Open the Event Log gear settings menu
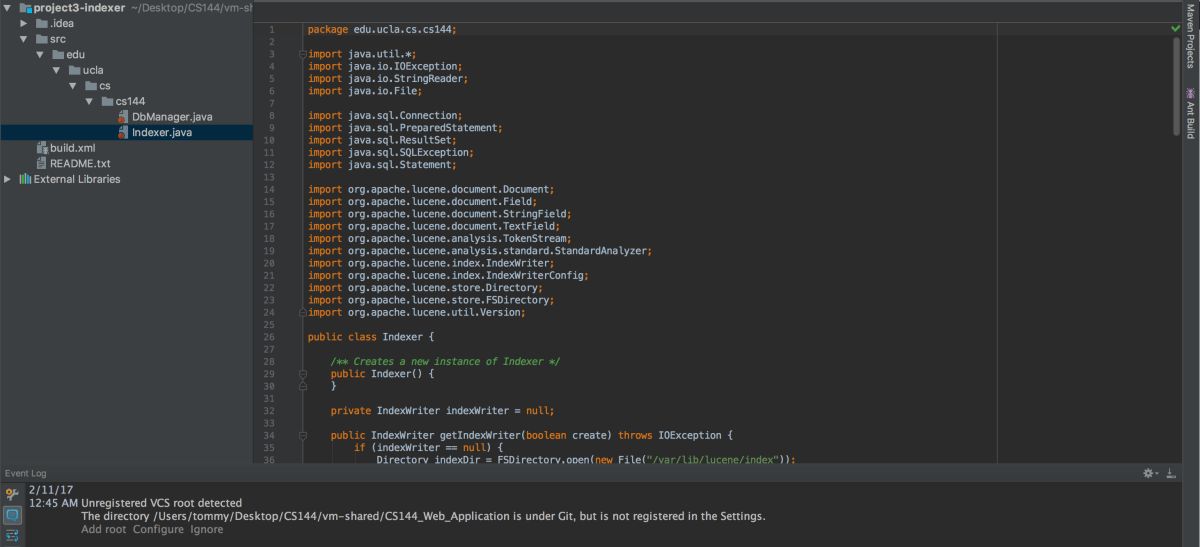 1150,473
